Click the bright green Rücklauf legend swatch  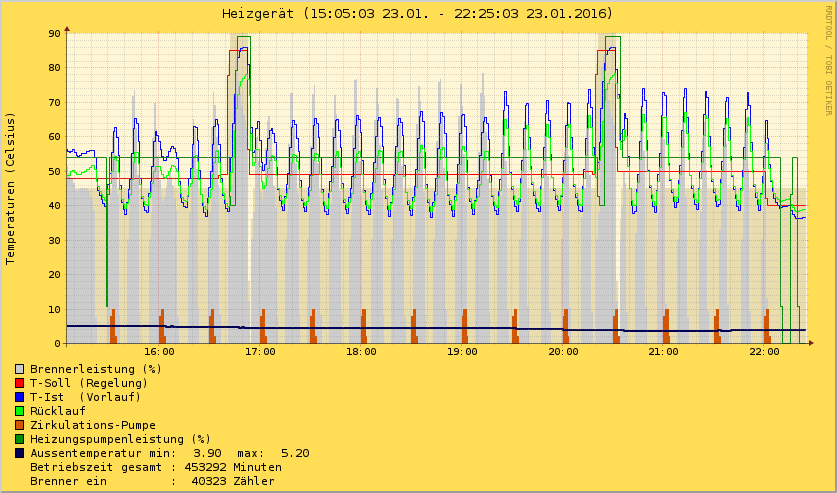(x=20, y=411)
